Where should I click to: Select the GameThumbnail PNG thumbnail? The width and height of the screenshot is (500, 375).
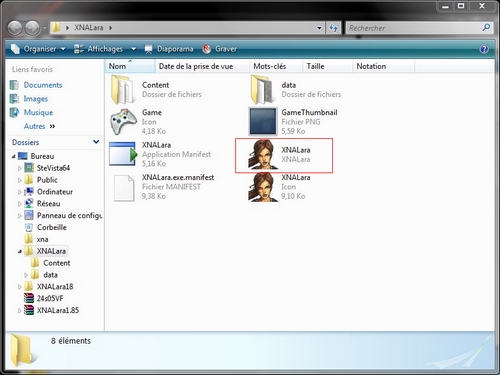point(263,122)
